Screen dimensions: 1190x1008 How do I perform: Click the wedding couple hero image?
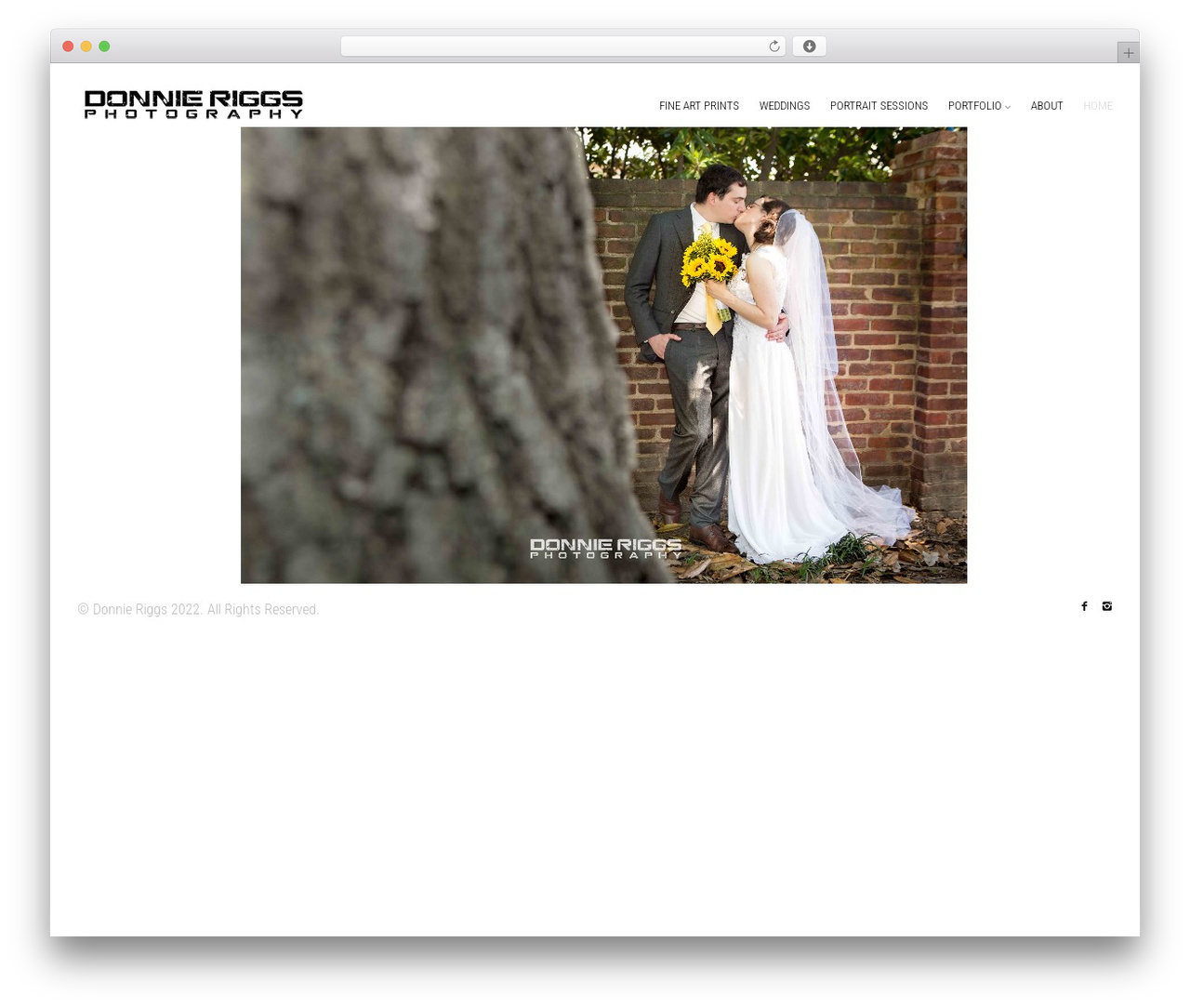point(603,355)
